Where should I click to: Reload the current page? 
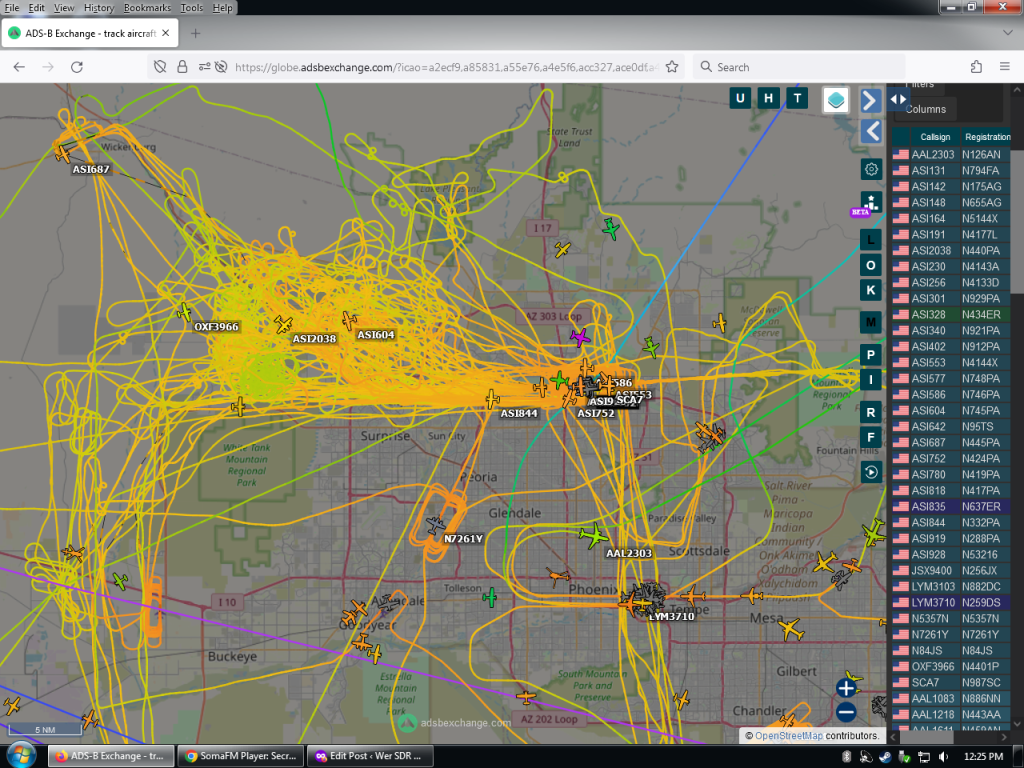pyautogui.click(x=76, y=67)
